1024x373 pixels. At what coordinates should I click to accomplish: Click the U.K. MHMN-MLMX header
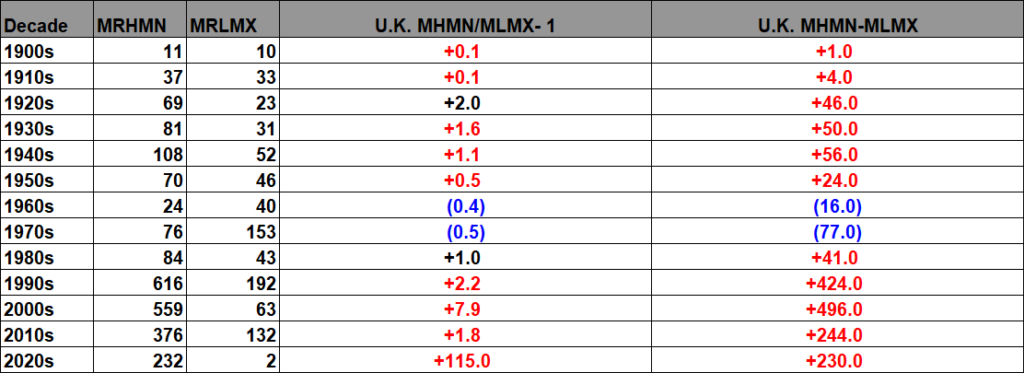pos(837,26)
